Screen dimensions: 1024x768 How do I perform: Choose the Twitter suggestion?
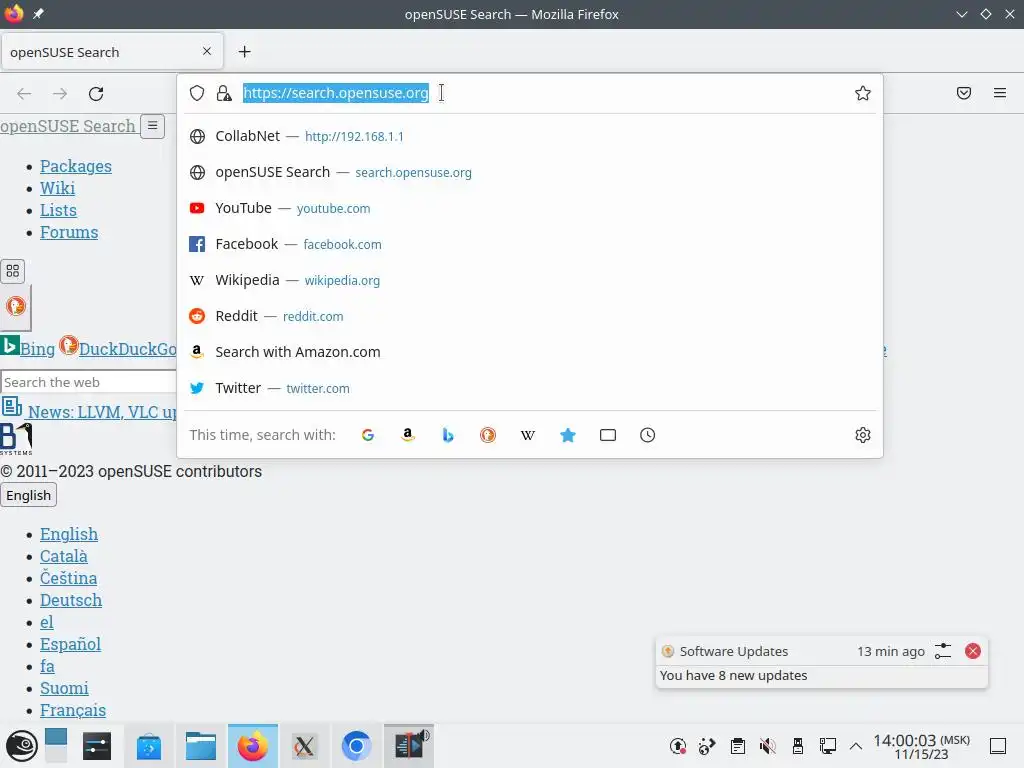tap(530, 388)
